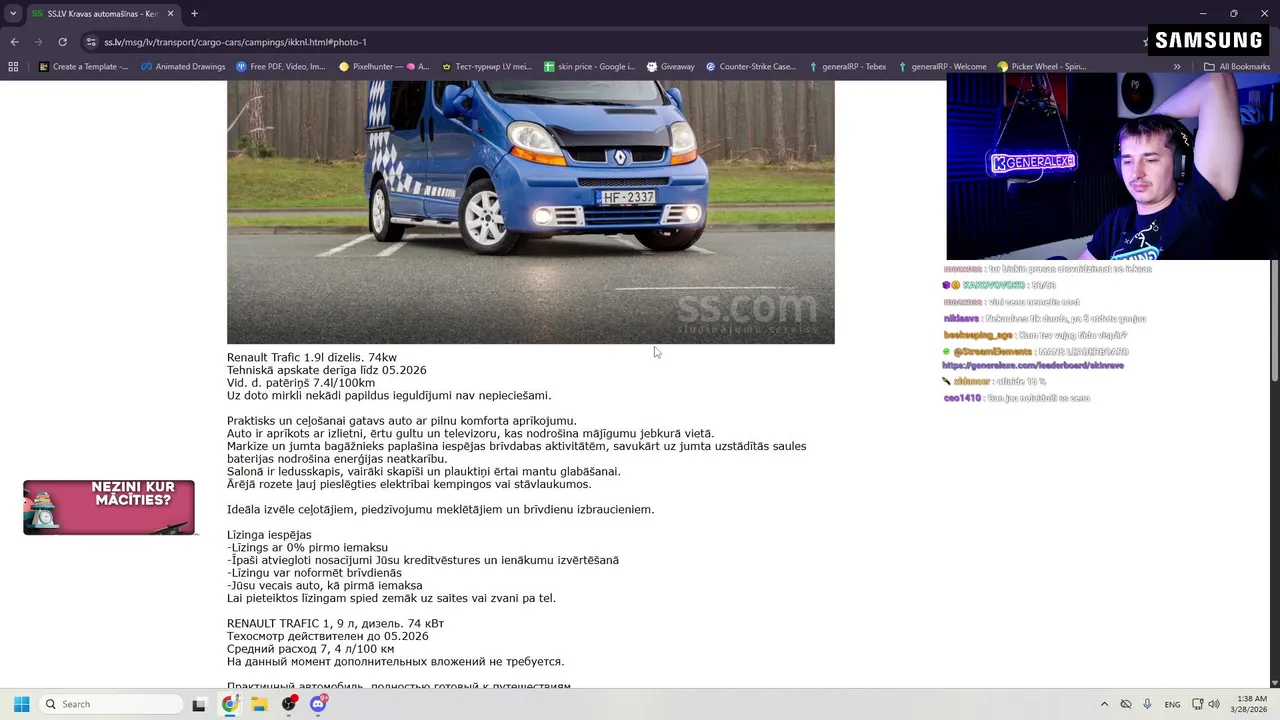Click the KAKOVOVOKD chat username
Image resolution: width=1280 pixels, height=720 pixels.
point(994,286)
